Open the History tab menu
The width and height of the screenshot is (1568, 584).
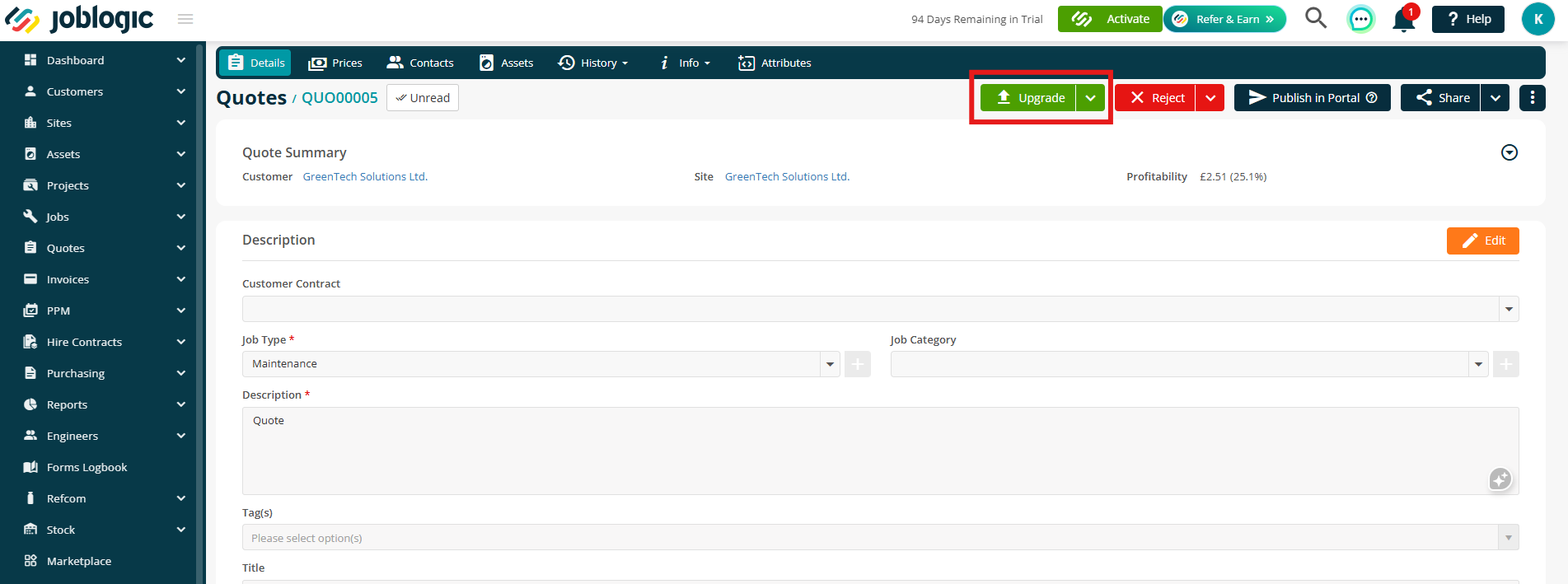(x=593, y=63)
